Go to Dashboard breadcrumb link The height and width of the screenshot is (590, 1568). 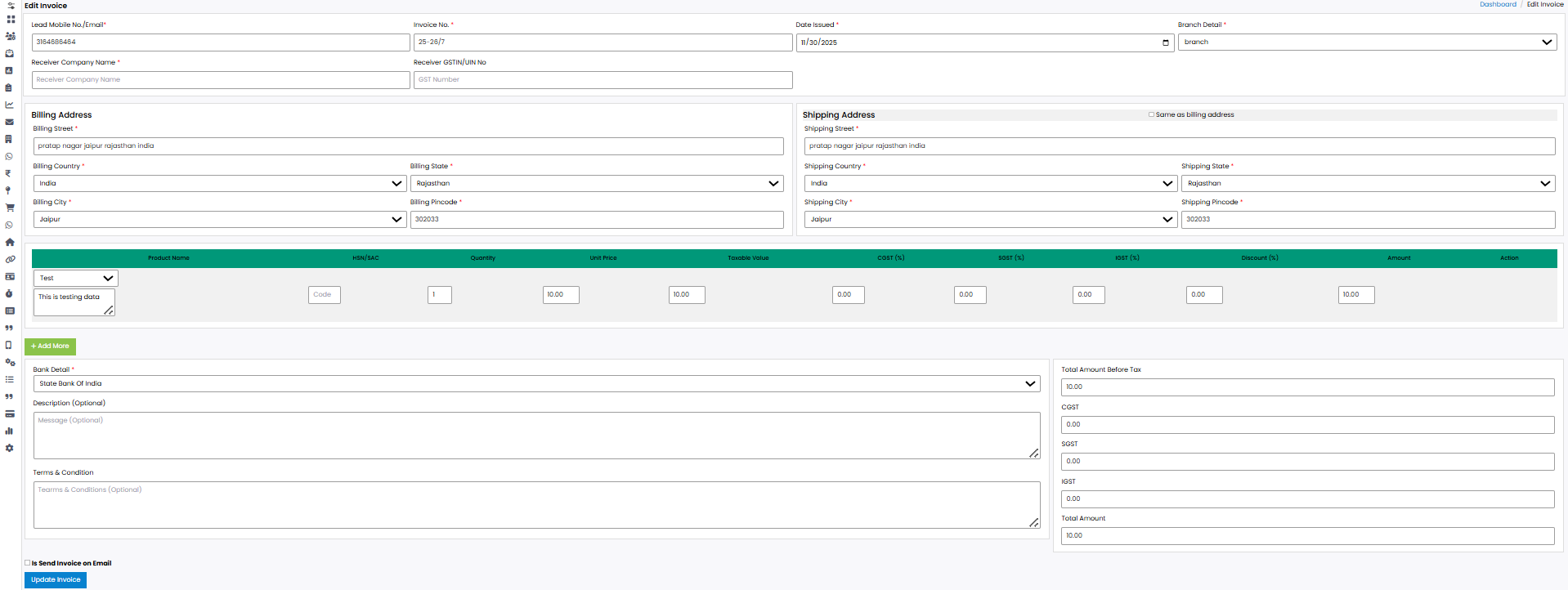coord(1497,5)
